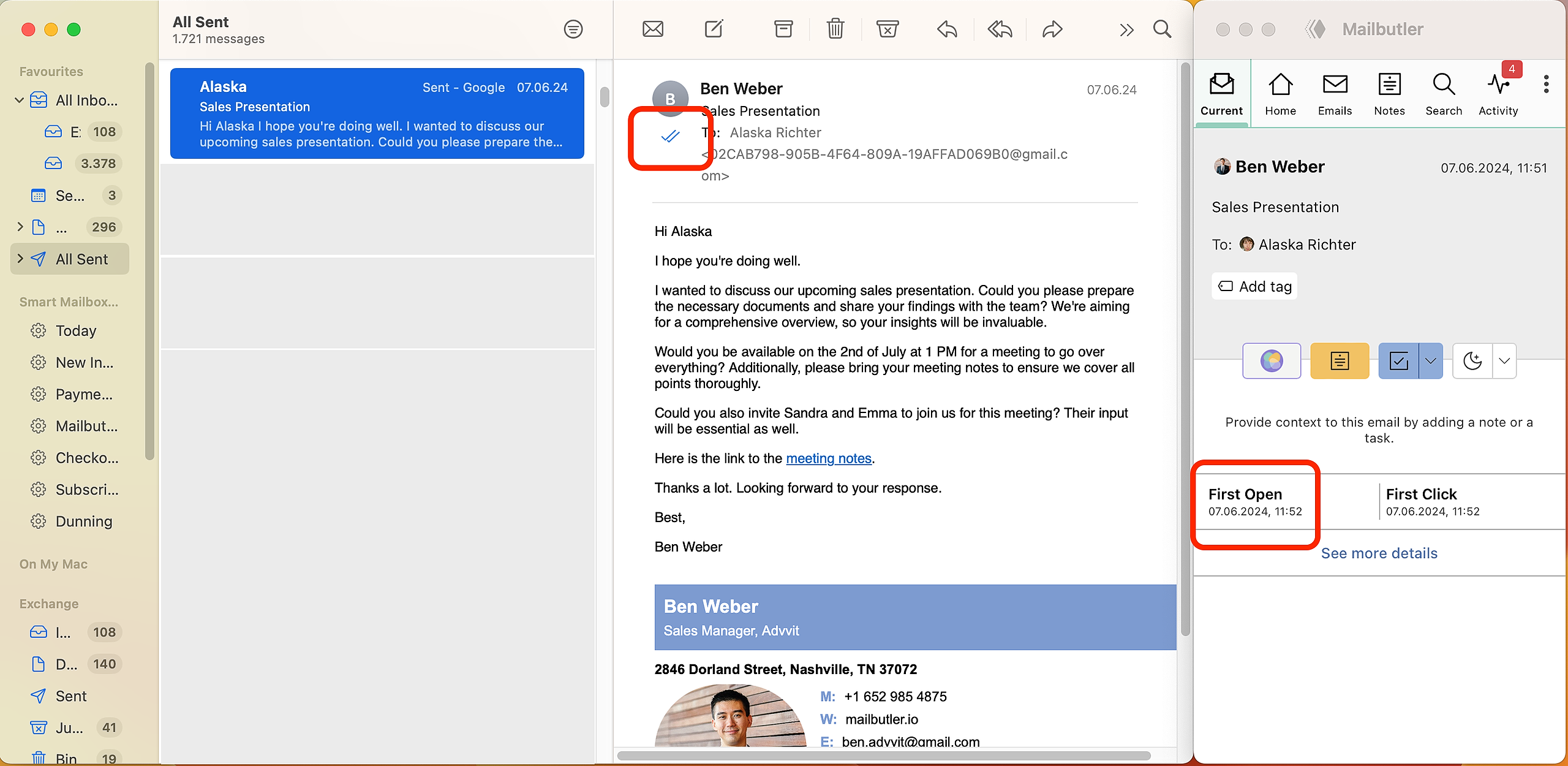Click the colorful Mailbutler assistant button
The image size is (1568, 766).
pos(1272,361)
